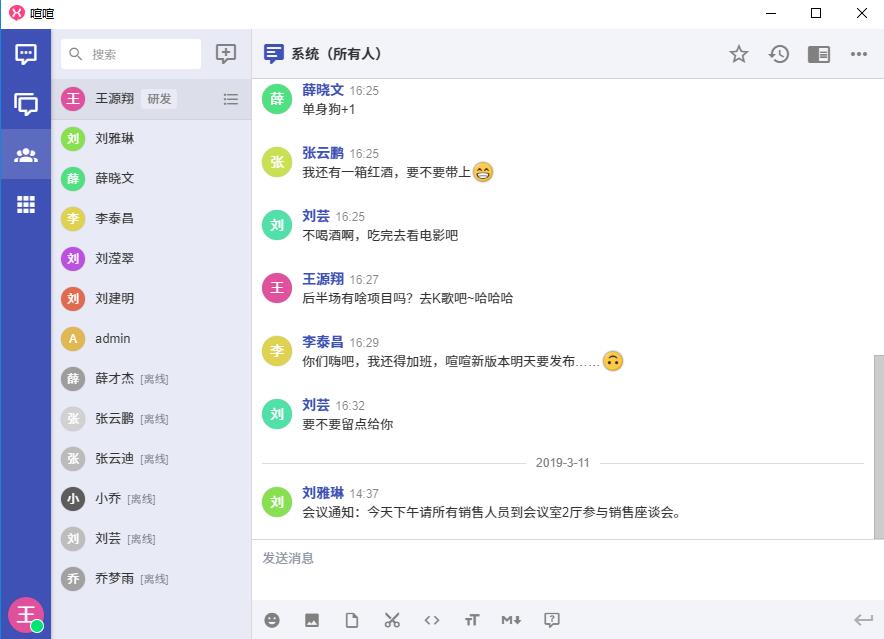Select the scissors screenshot tool

pos(392,620)
